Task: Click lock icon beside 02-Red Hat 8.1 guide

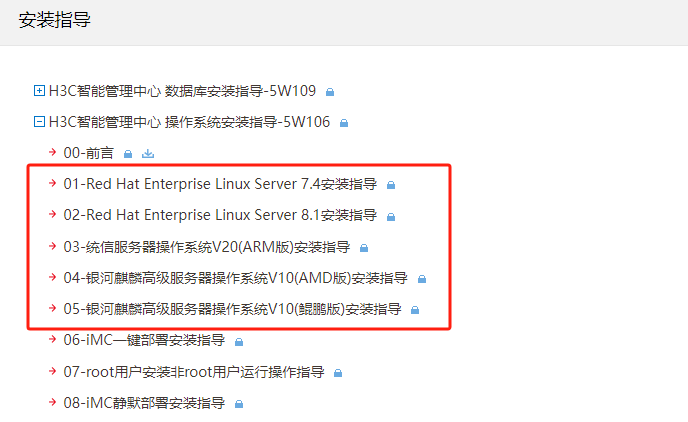Action: [x=391, y=217]
